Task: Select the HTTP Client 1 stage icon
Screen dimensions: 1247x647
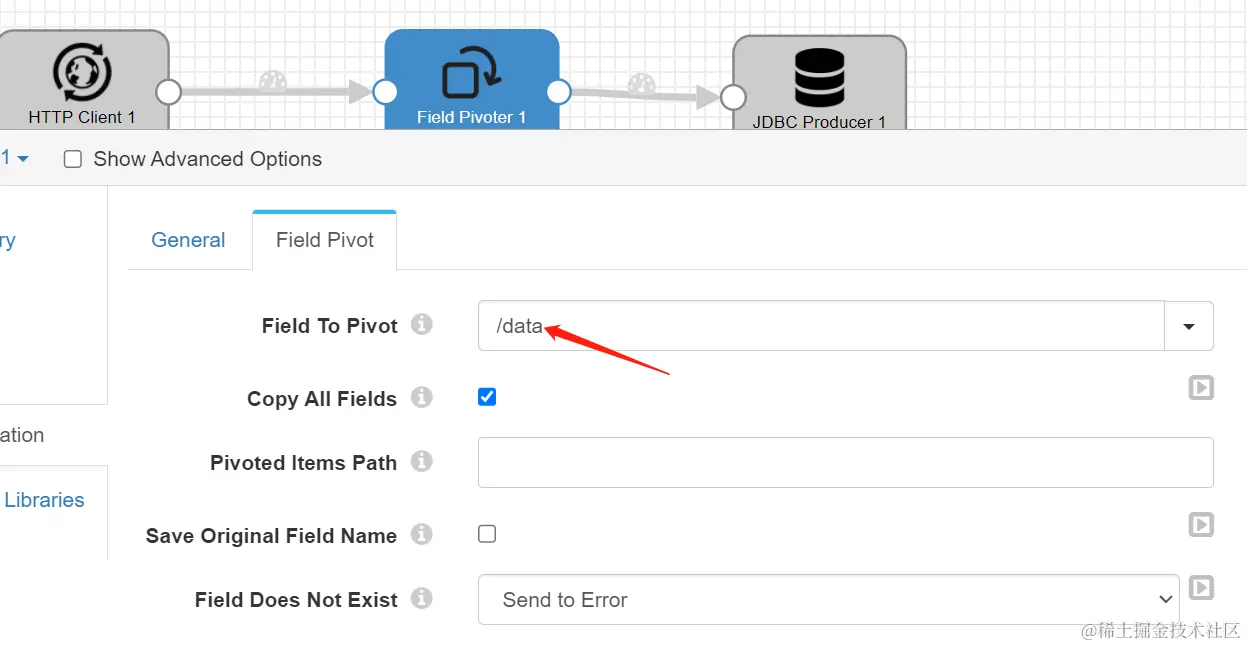Action: 81,73
